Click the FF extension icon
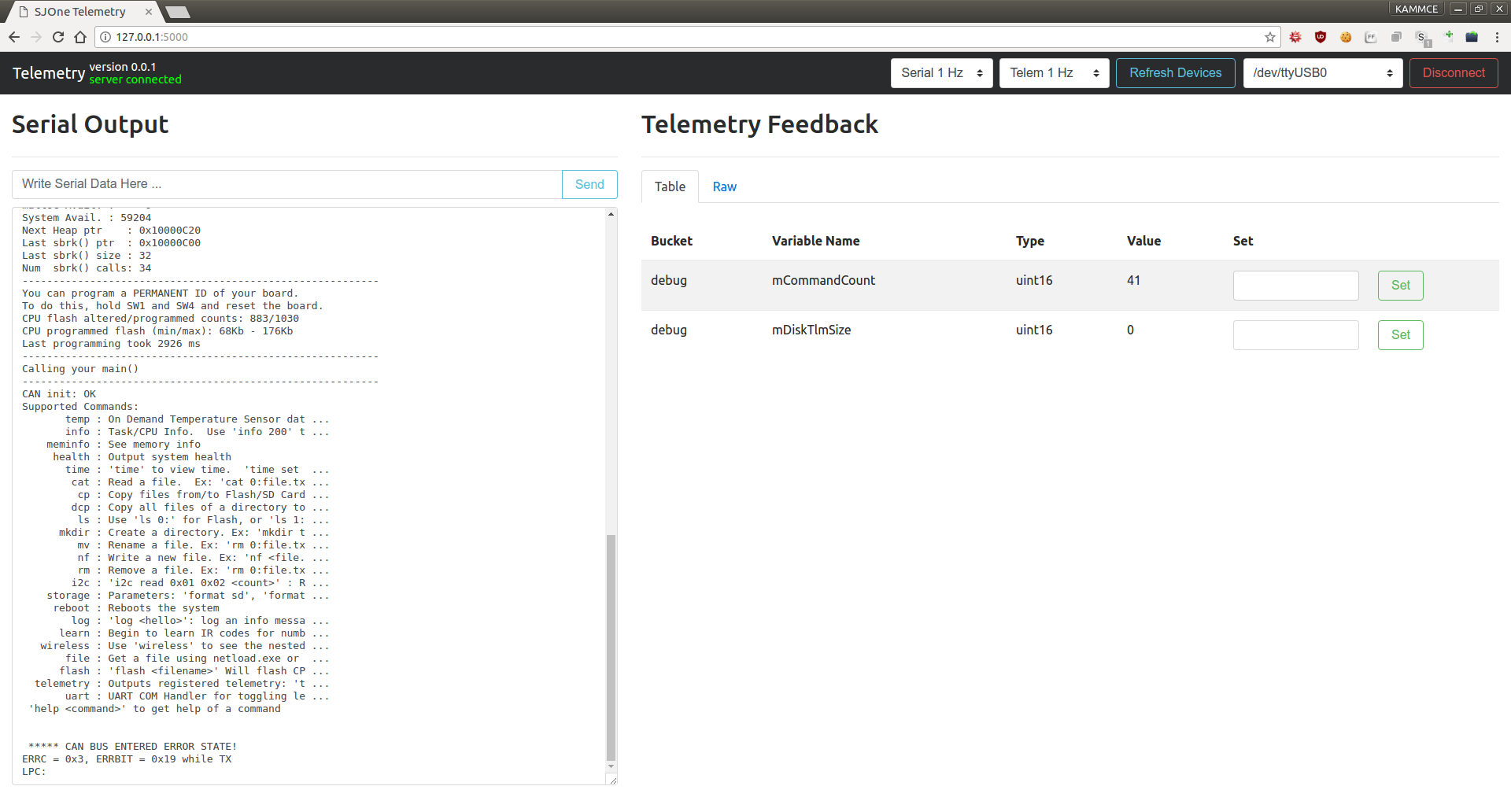Screen dimensions: 1511x812 [1371, 37]
